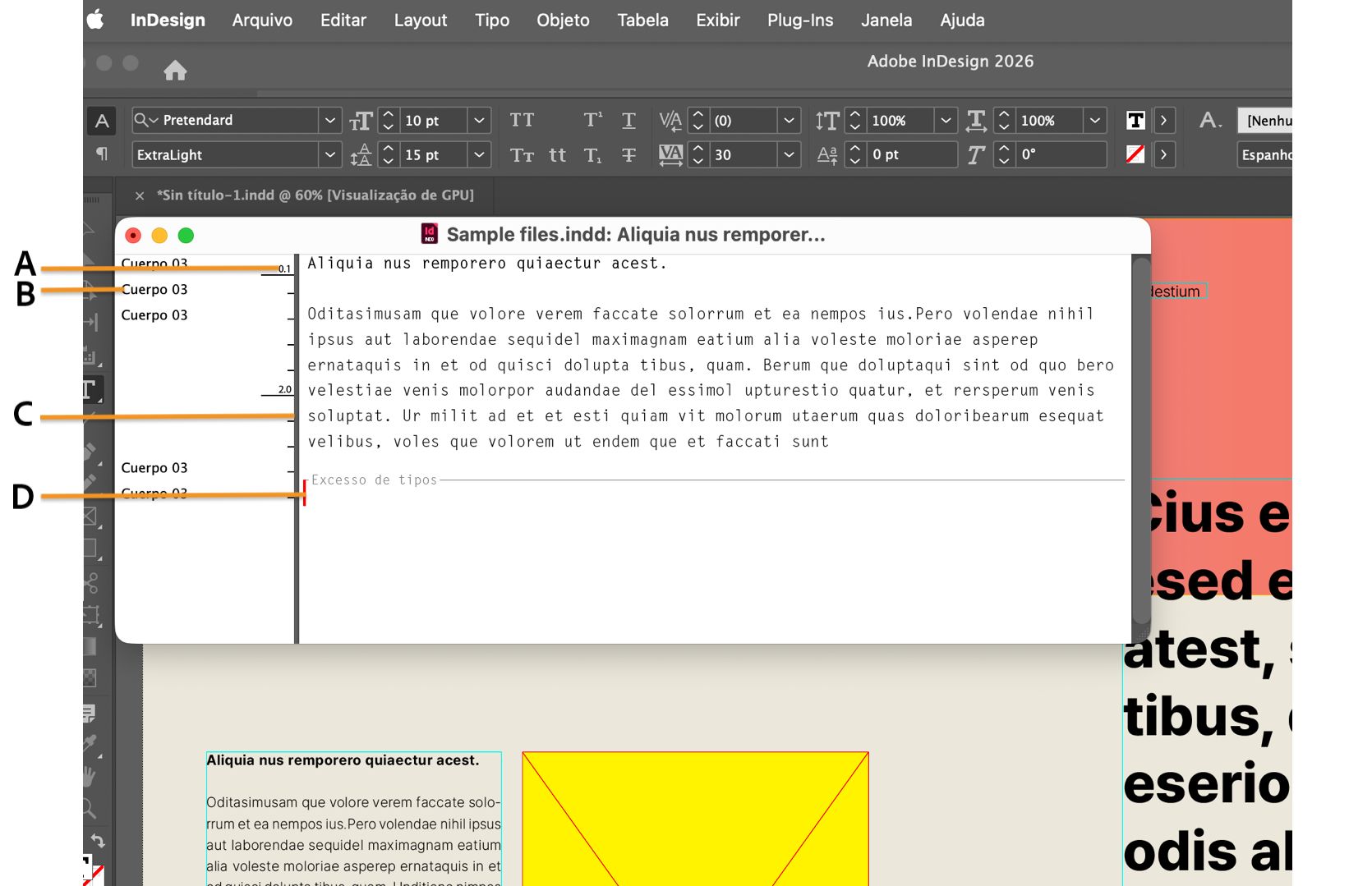Open the Pretendard font family dropdown
The width and height of the screenshot is (1372, 886).
pyautogui.click(x=329, y=121)
